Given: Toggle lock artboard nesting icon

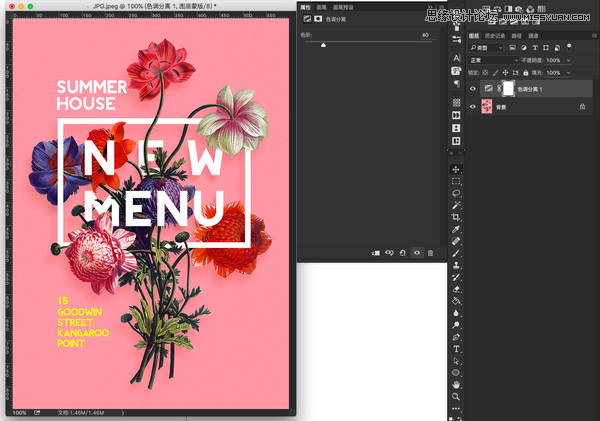Looking at the screenshot, I should point(516,73).
